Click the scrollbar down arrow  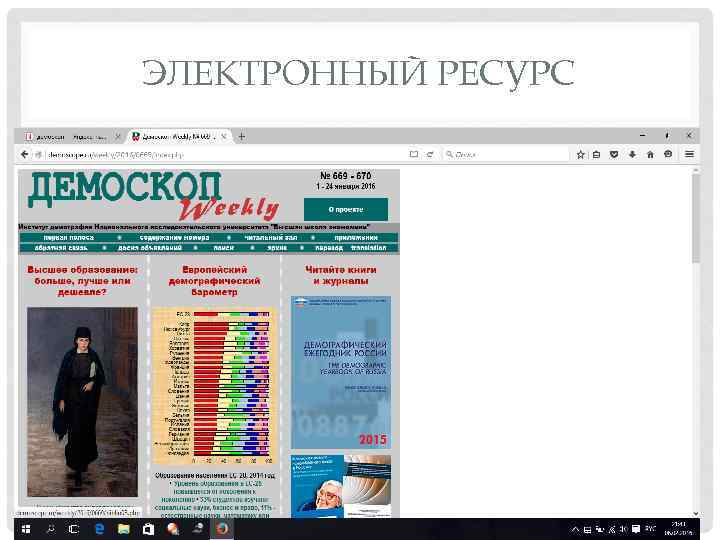(696, 513)
